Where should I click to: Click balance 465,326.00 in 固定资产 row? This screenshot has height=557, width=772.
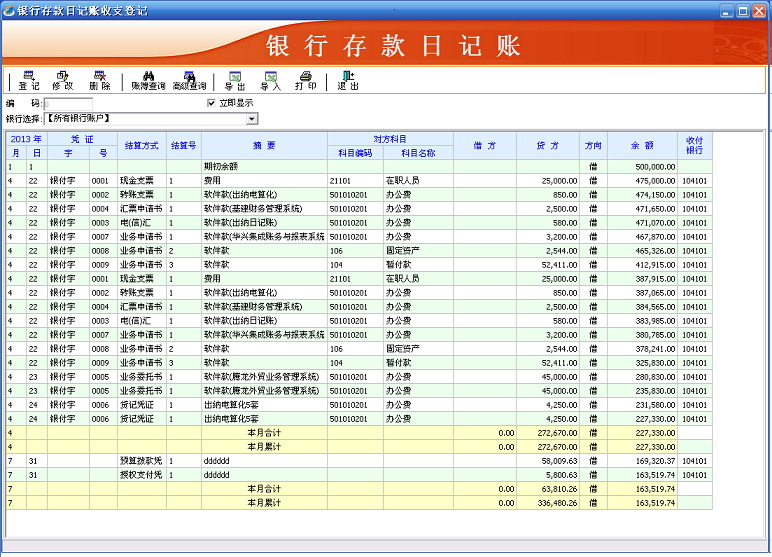(x=643, y=251)
